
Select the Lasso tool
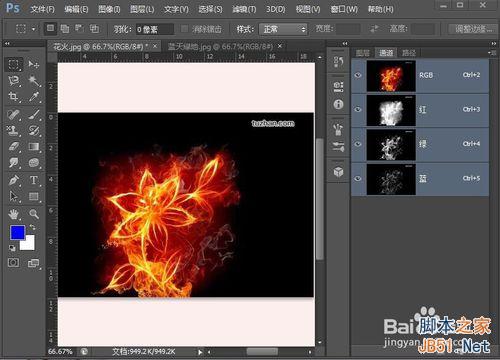[13, 80]
